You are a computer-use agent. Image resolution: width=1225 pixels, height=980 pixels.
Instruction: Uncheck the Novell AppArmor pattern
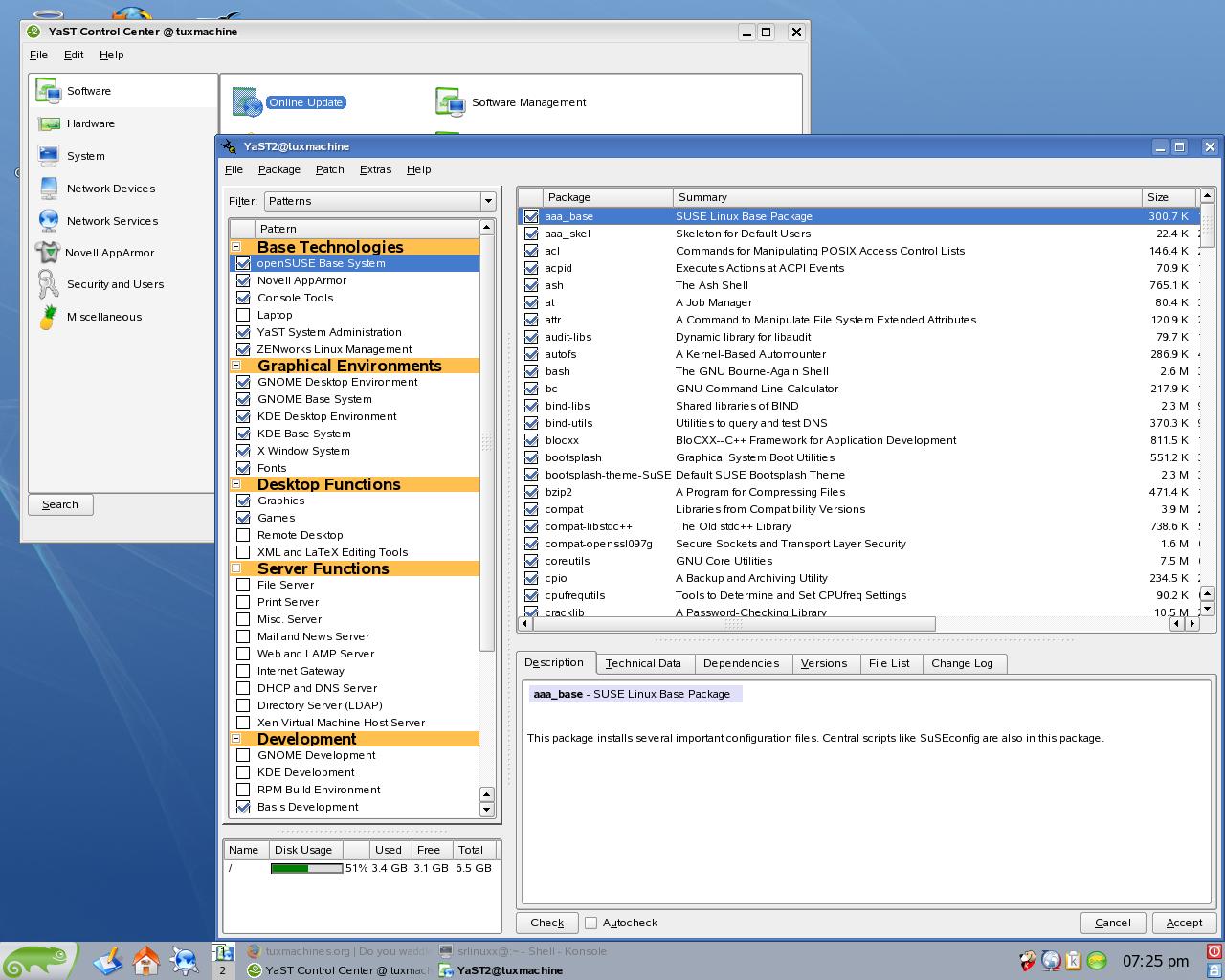click(x=243, y=280)
